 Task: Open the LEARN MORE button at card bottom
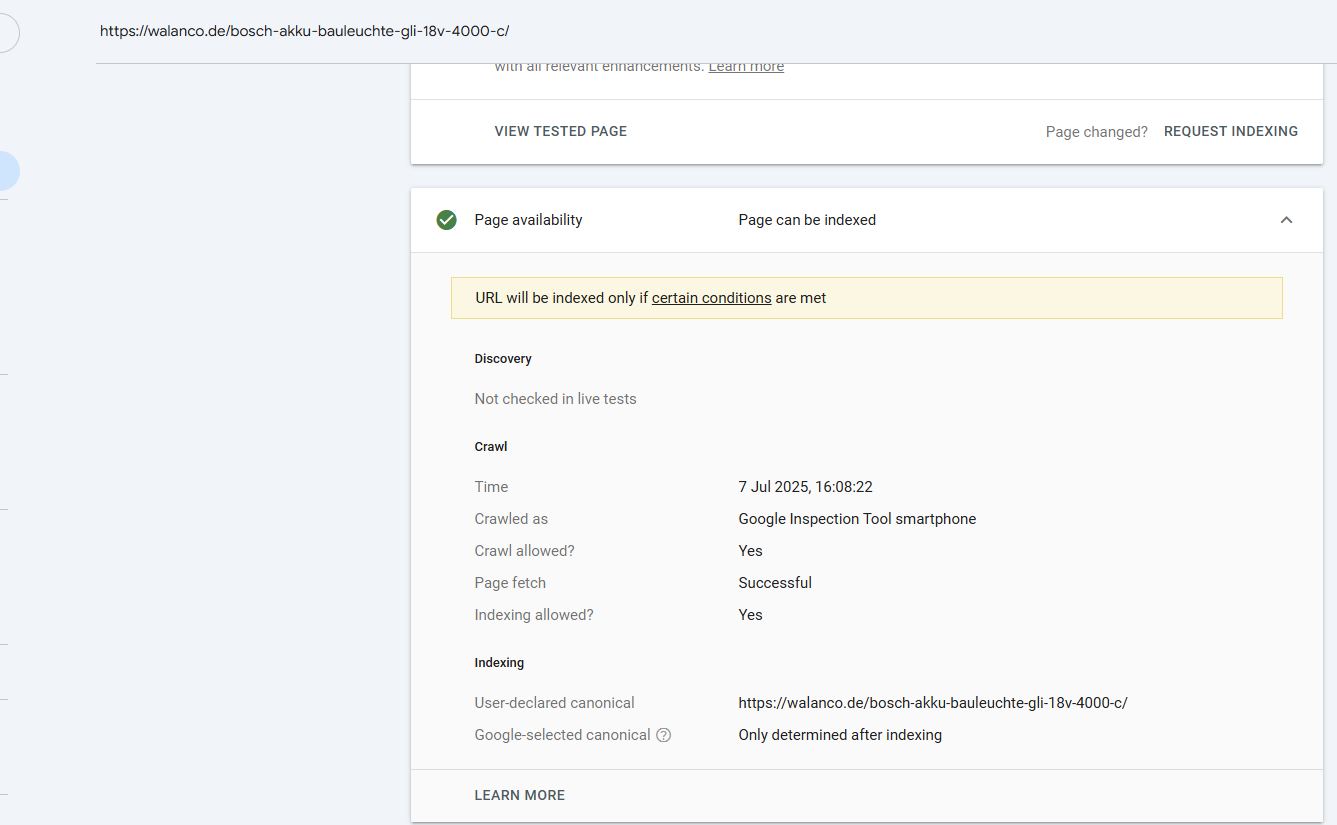coord(519,795)
